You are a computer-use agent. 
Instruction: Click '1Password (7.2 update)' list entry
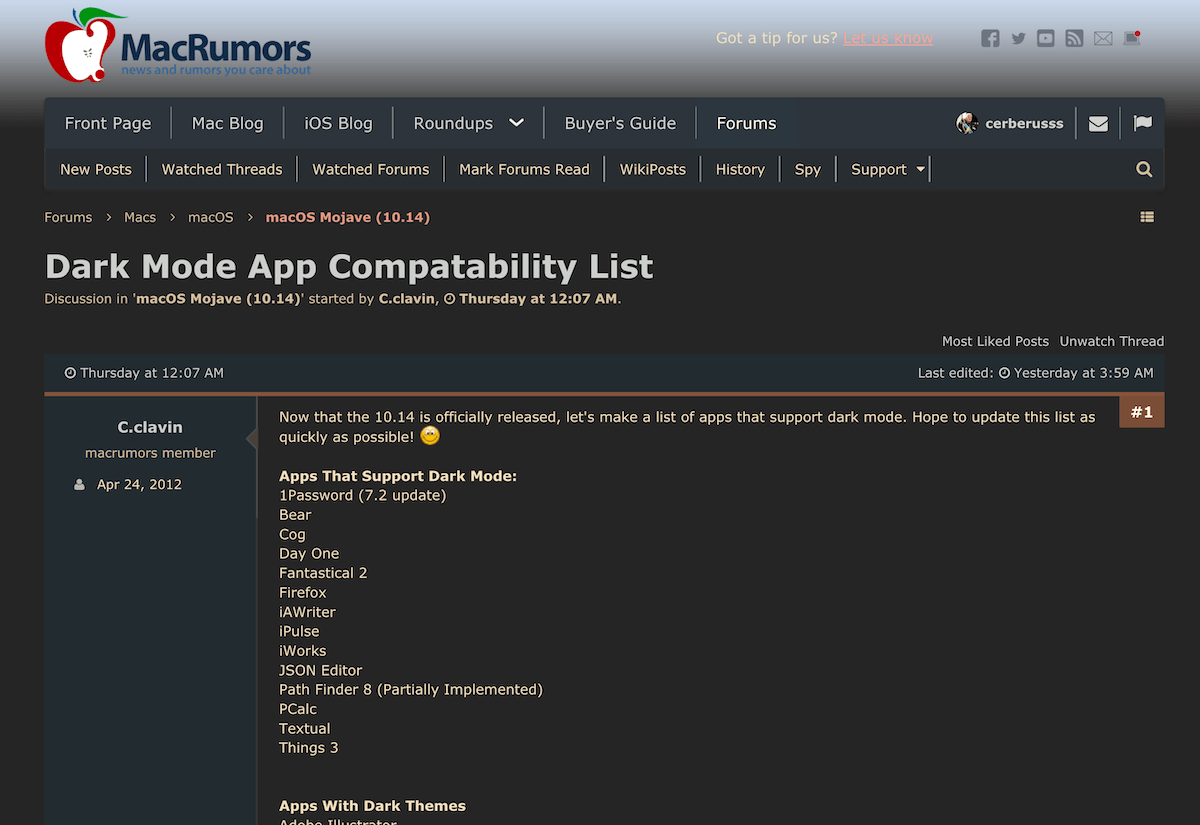[x=362, y=495]
